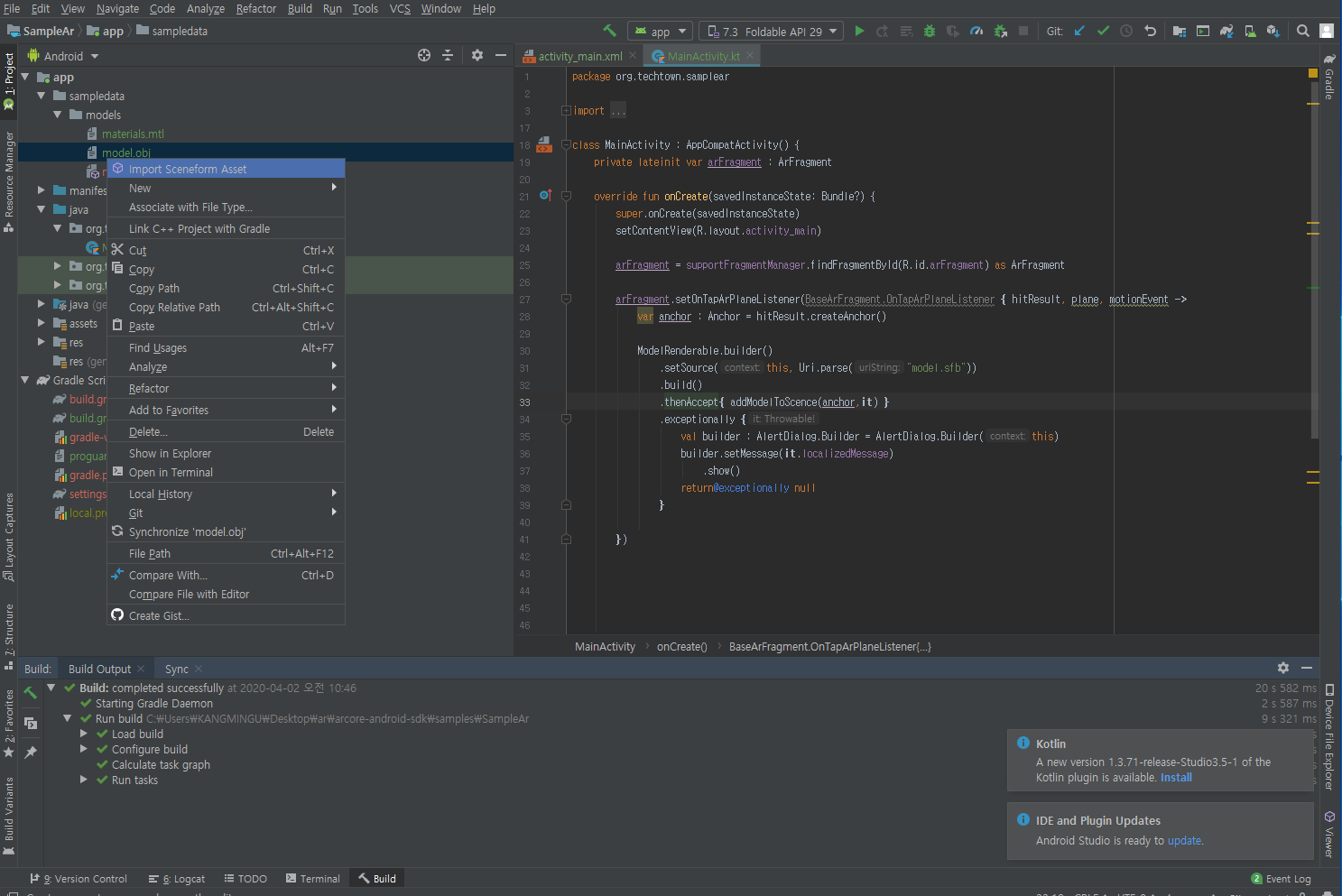Viewport: 1342px width, 896px height.
Task: Click the Make Project hammer icon
Action: (610, 31)
